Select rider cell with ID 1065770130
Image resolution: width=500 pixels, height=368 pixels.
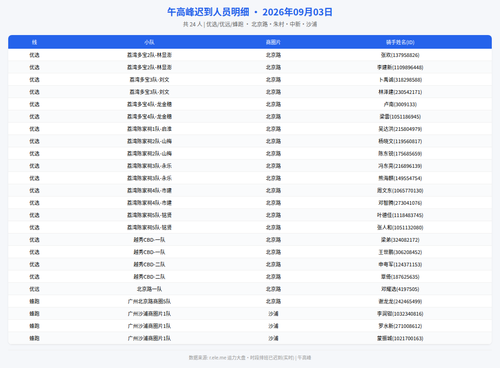click(400, 191)
